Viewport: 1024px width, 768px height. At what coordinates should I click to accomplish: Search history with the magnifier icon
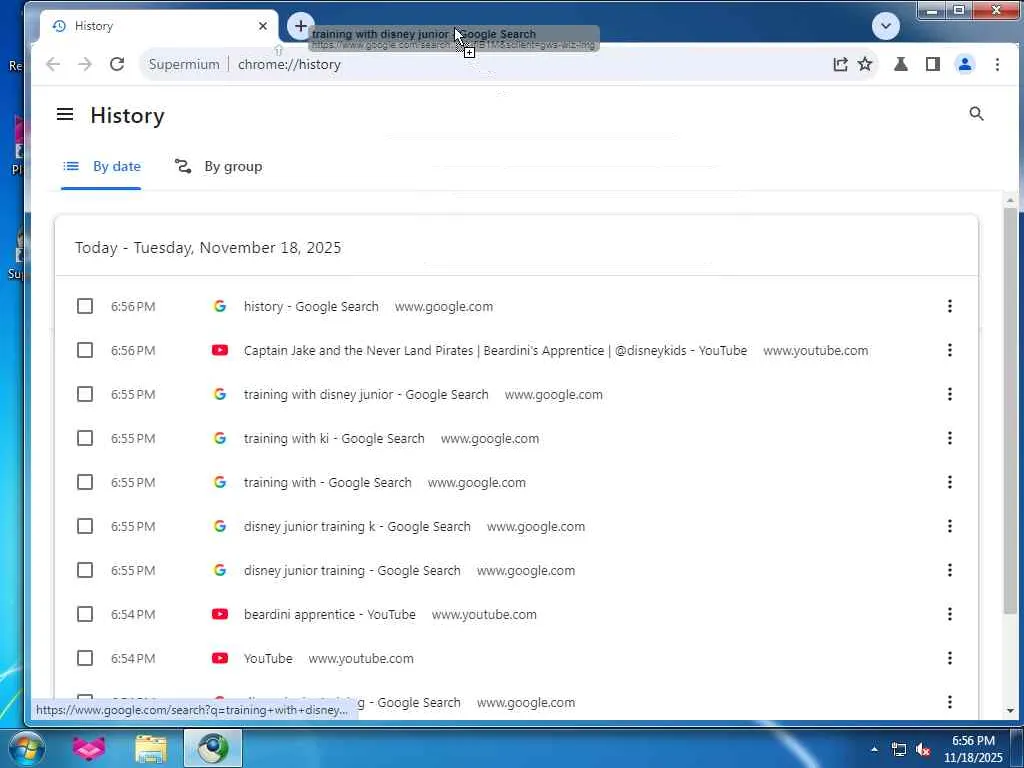pyautogui.click(x=976, y=114)
